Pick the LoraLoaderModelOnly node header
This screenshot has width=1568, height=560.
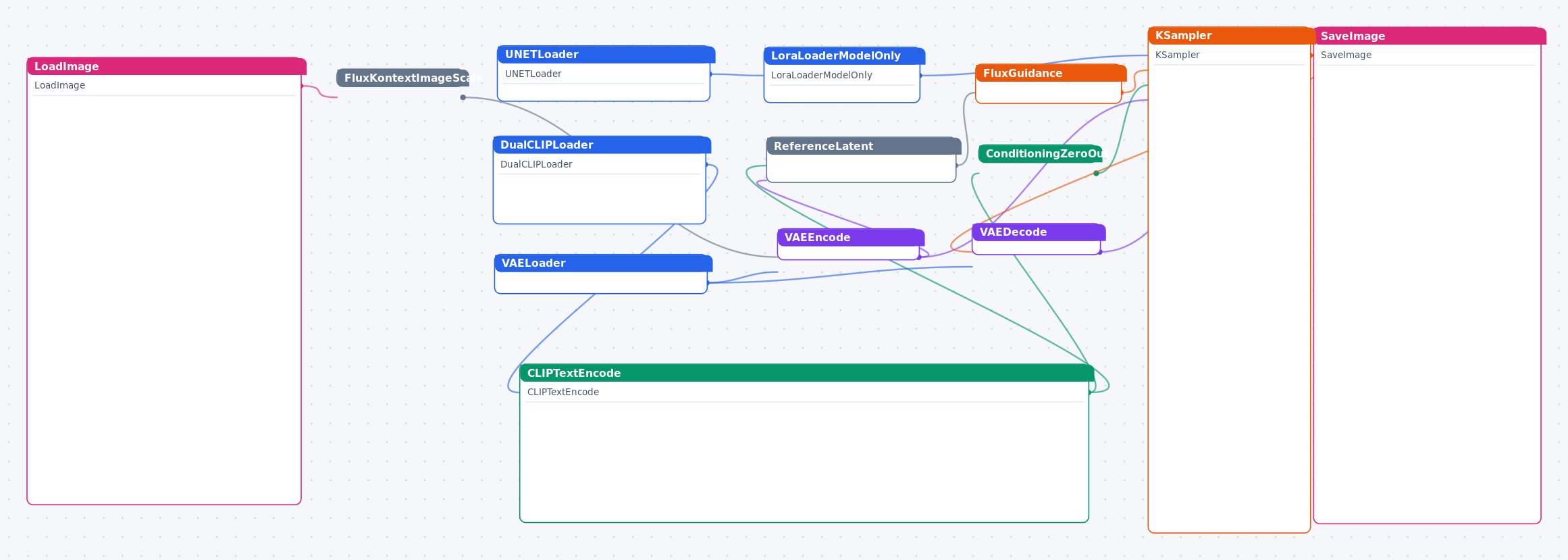[x=844, y=56]
